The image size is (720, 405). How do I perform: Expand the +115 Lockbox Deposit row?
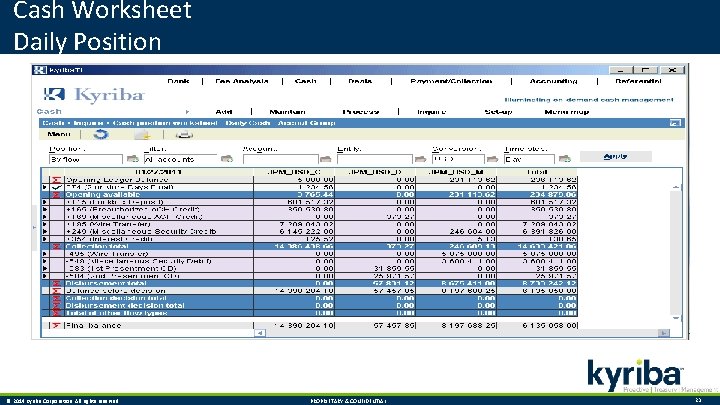[x=45, y=202]
